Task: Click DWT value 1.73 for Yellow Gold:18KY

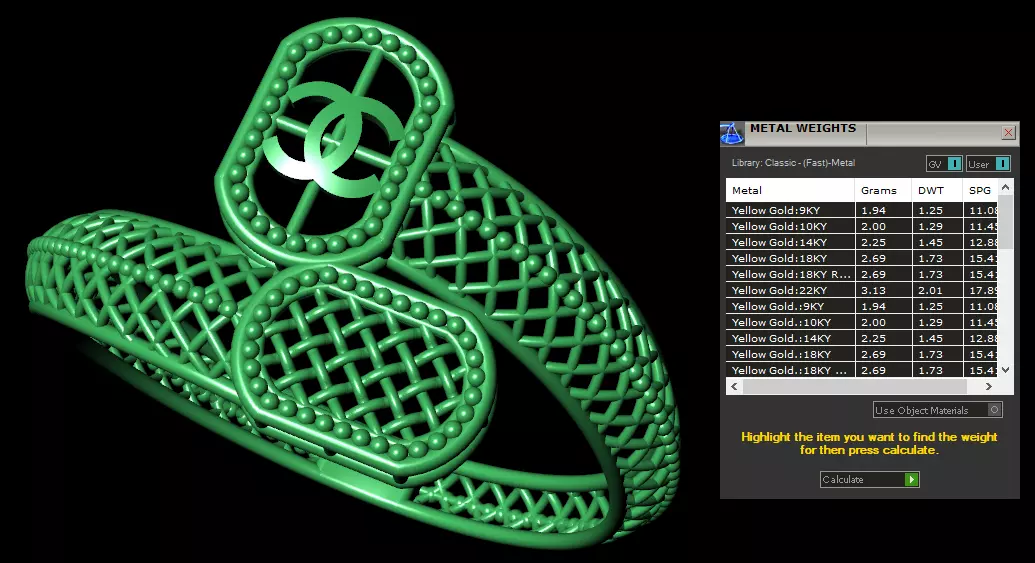Action: pyautogui.click(x=930, y=258)
